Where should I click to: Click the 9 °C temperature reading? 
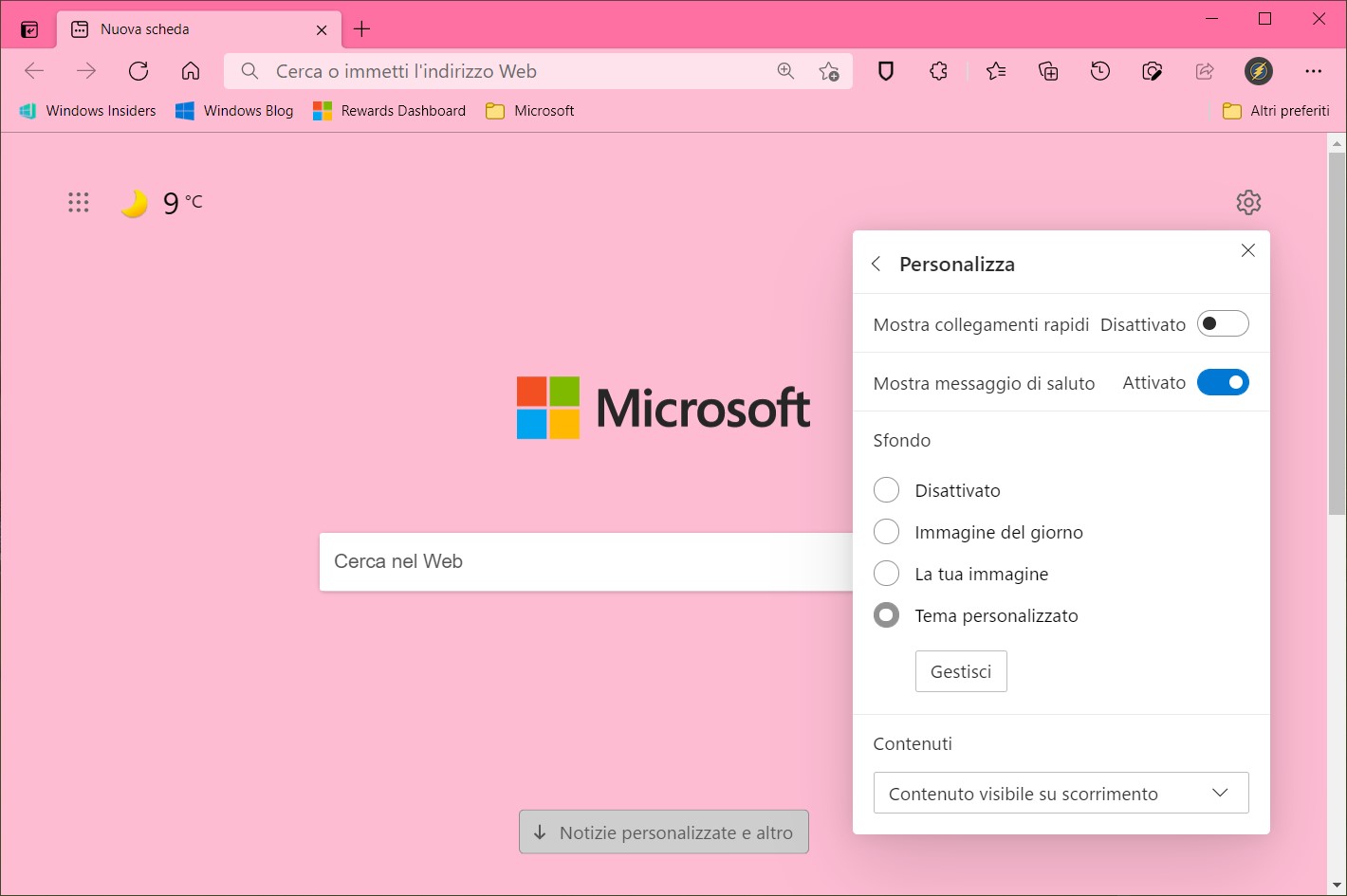(x=183, y=203)
